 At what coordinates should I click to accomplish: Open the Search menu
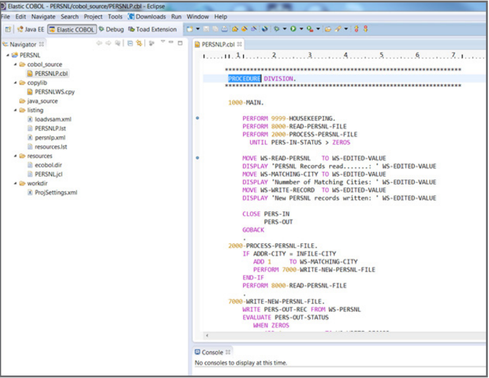[69, 17]
